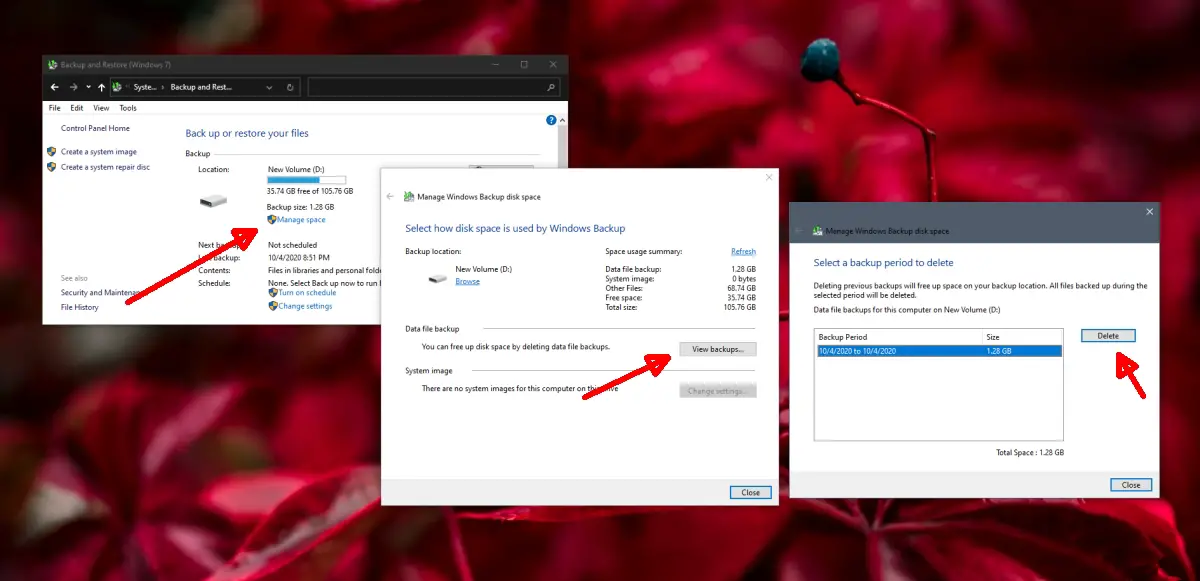
Task: Go to Control Panel Home
Action: [x=95, y=128]
